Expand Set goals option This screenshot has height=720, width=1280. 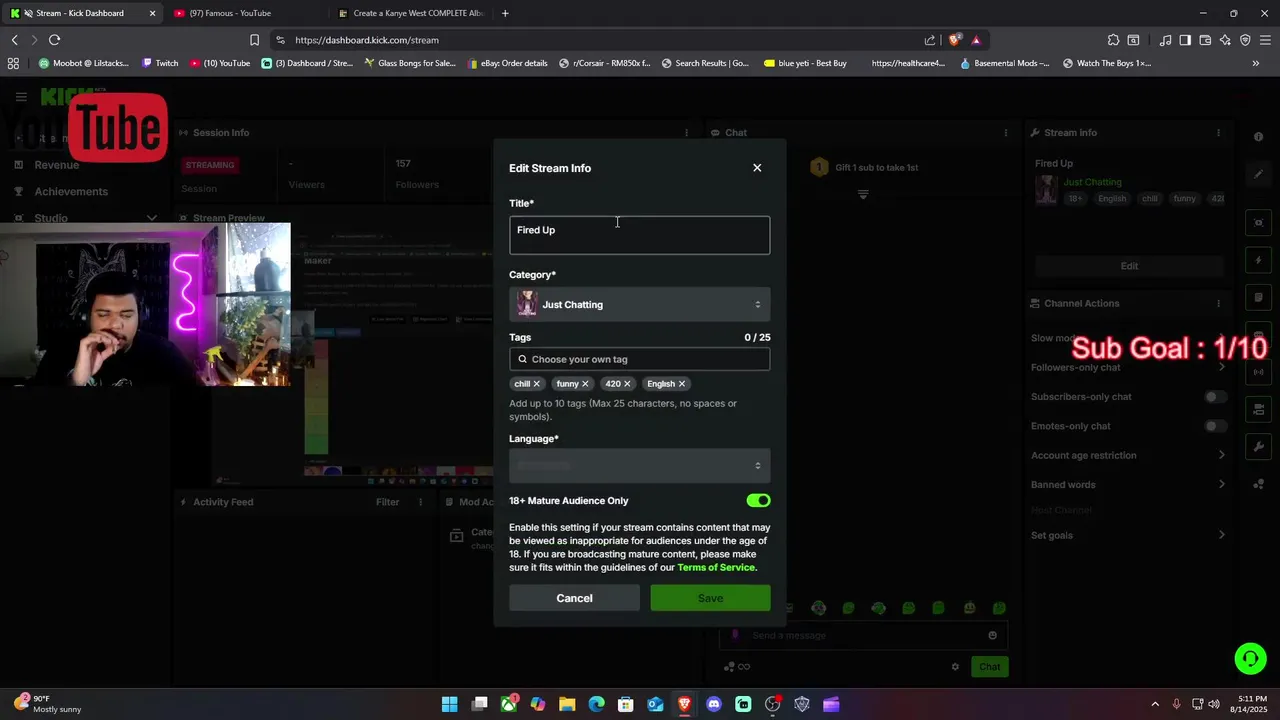[x=1221, y=535]
